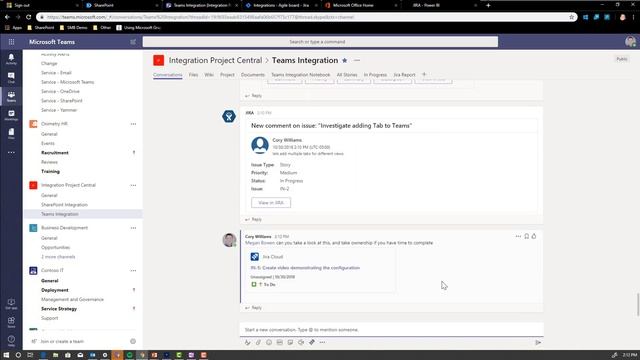Open Management and Governance channel

point(72,300)
